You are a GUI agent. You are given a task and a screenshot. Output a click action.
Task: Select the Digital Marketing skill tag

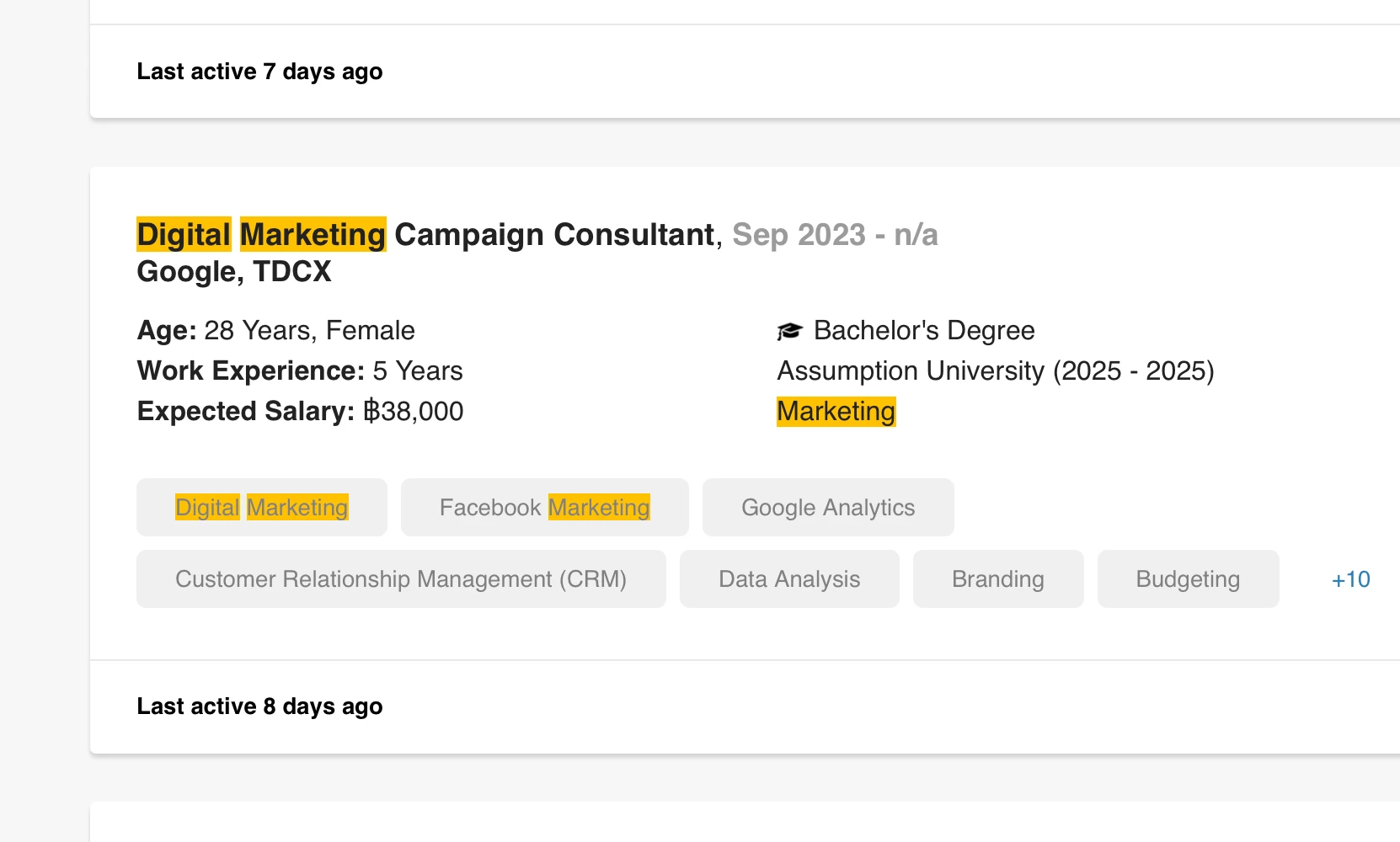click(261, 508)
